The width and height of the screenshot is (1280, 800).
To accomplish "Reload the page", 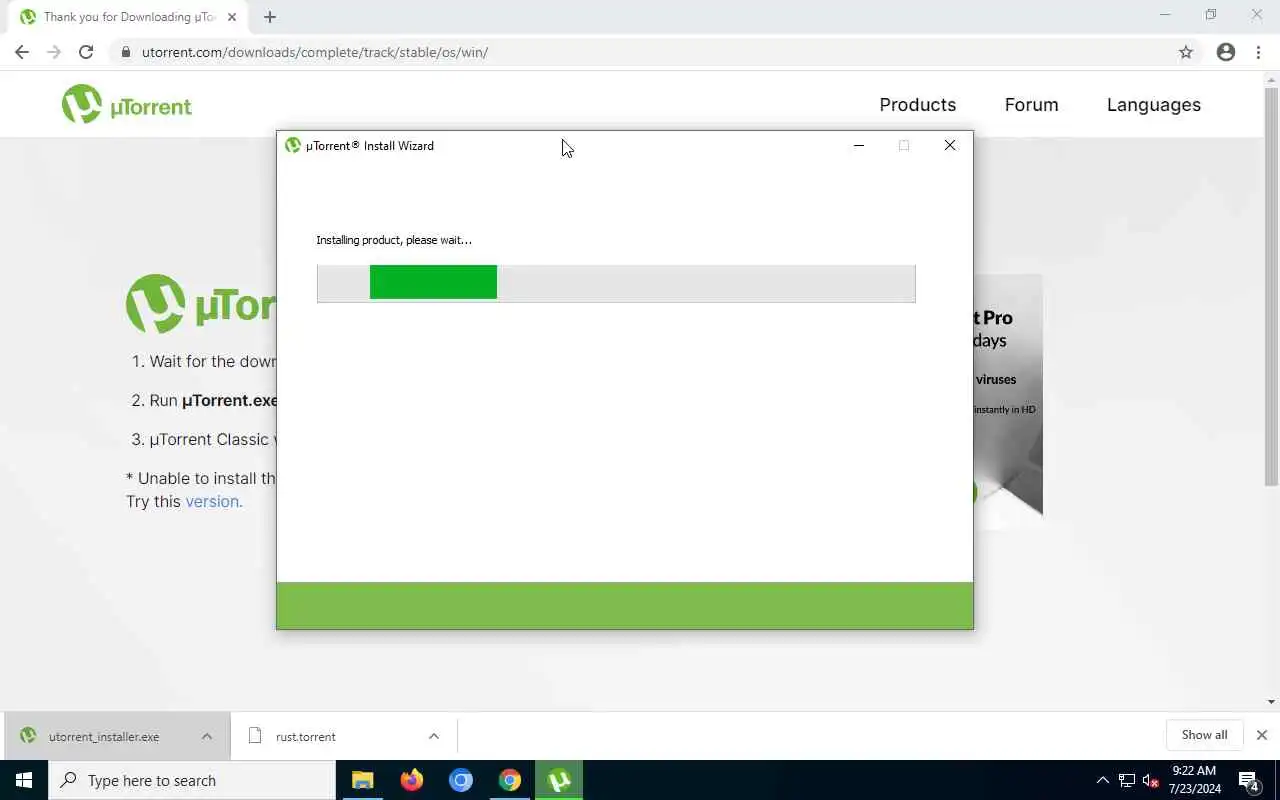I will (86, 52).
